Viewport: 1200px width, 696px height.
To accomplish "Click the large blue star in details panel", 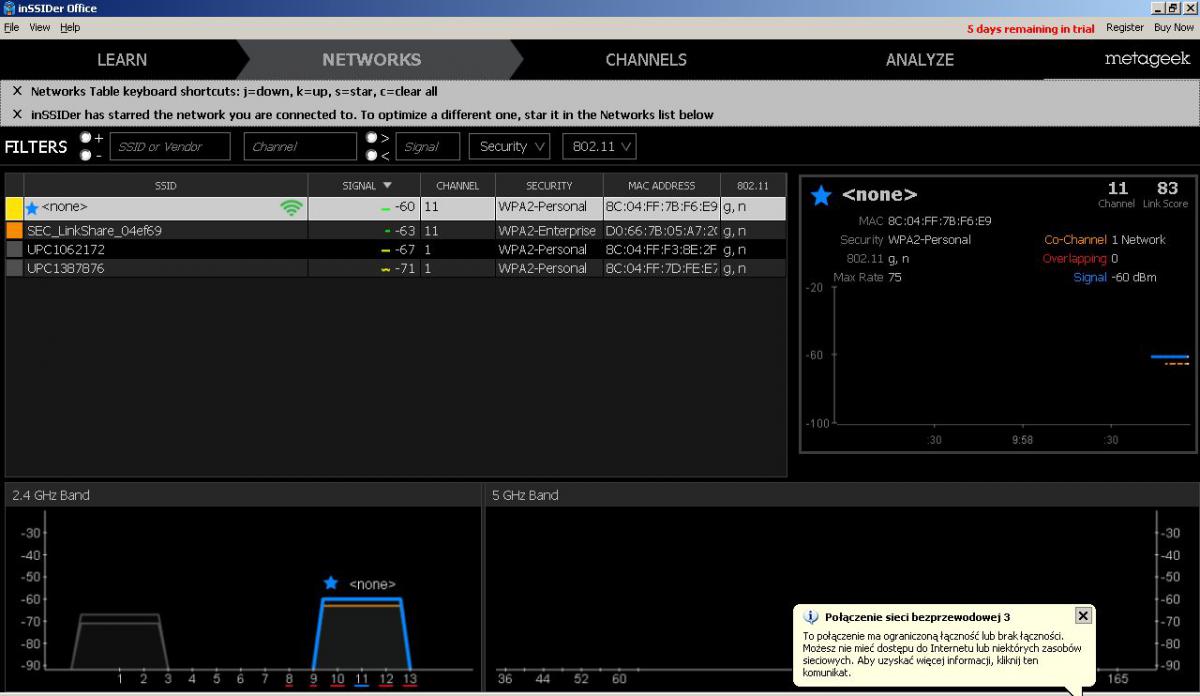I will coord(821,195).
